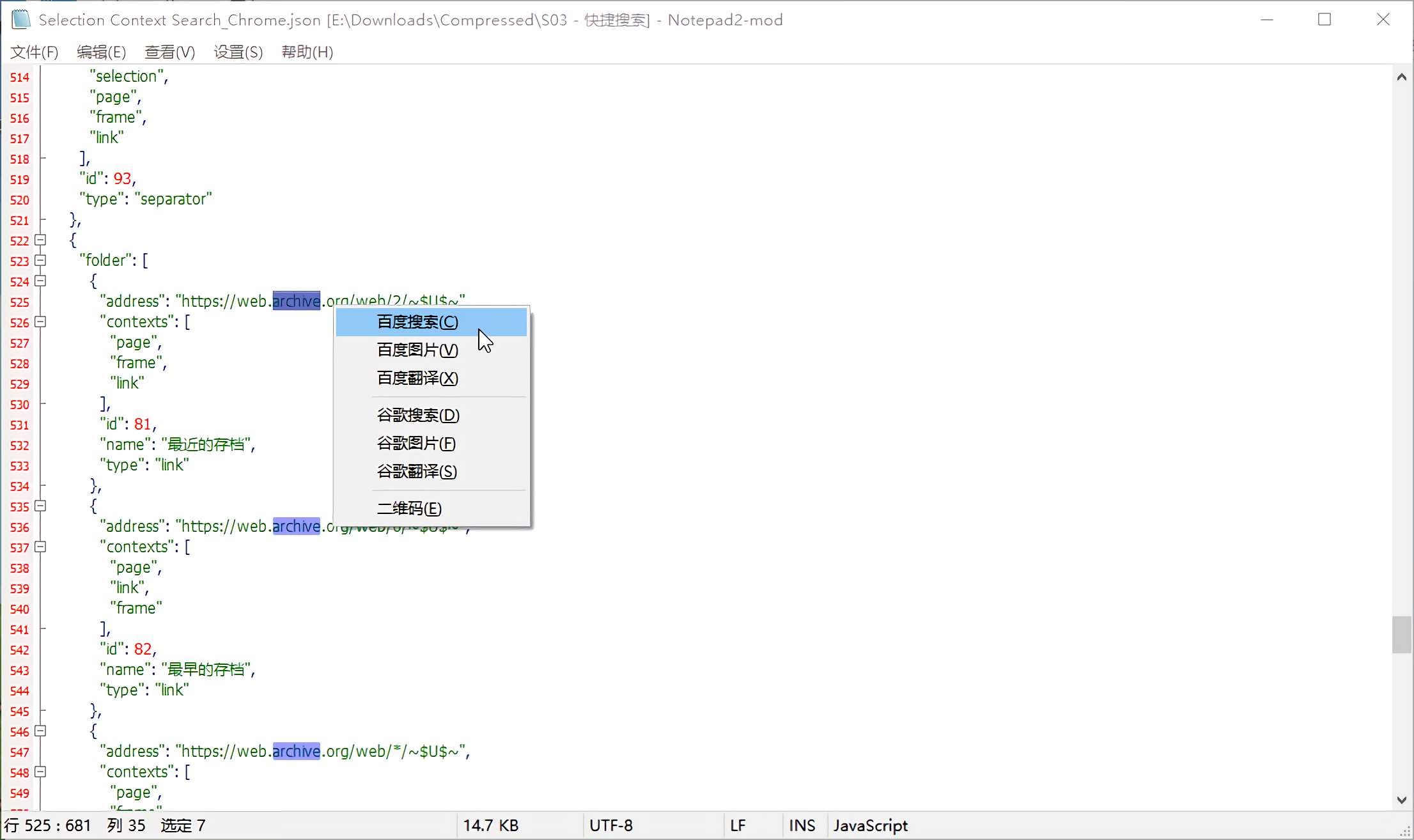Click the Notepad2-mod app icon in title bar
This screenshot has height=840, width=1414.
tap(20, 19)
